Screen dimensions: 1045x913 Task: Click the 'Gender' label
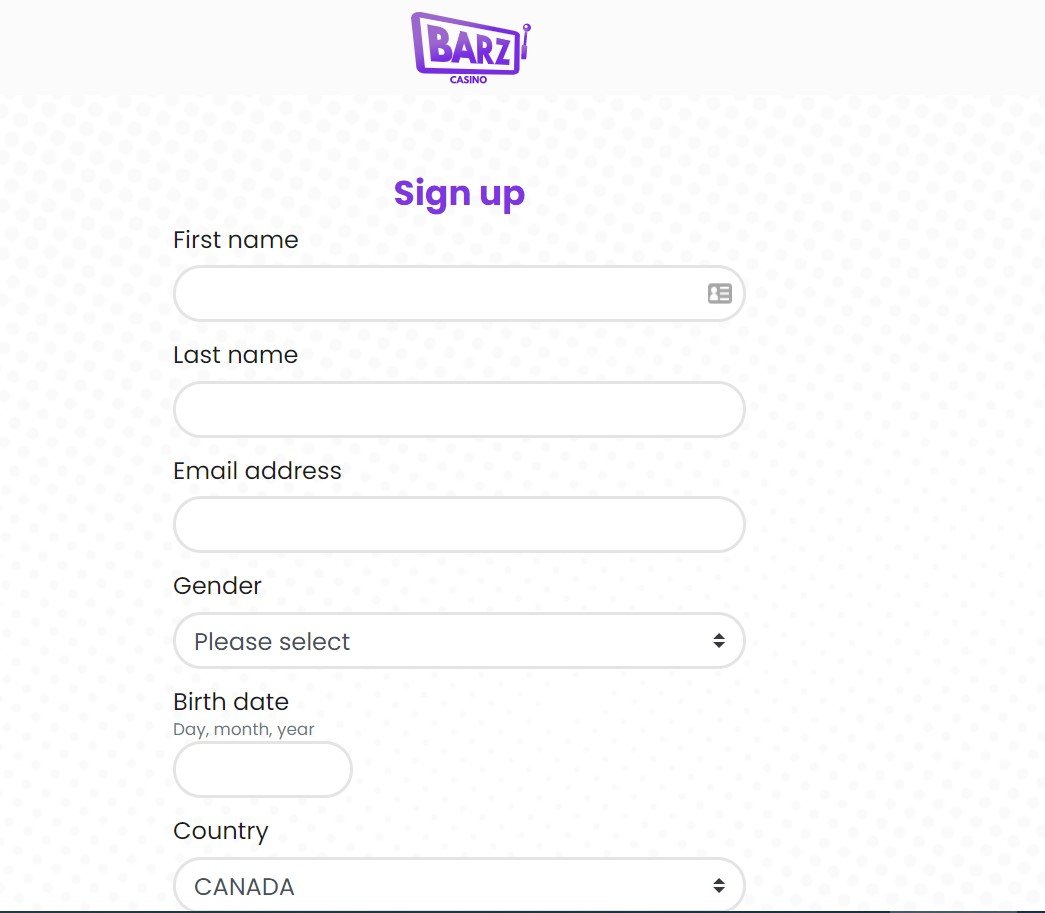click(217, 586)
